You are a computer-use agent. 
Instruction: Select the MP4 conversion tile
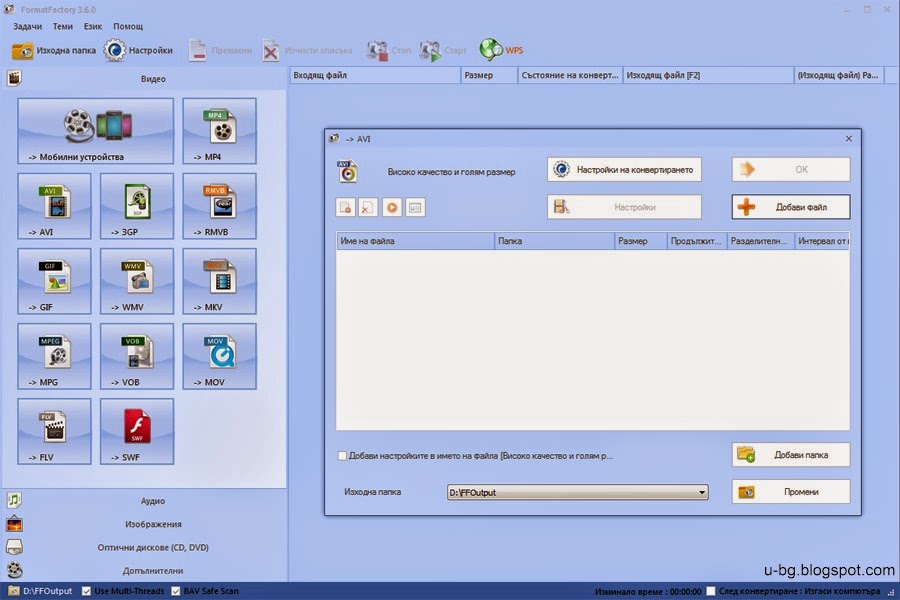point(219,131)
